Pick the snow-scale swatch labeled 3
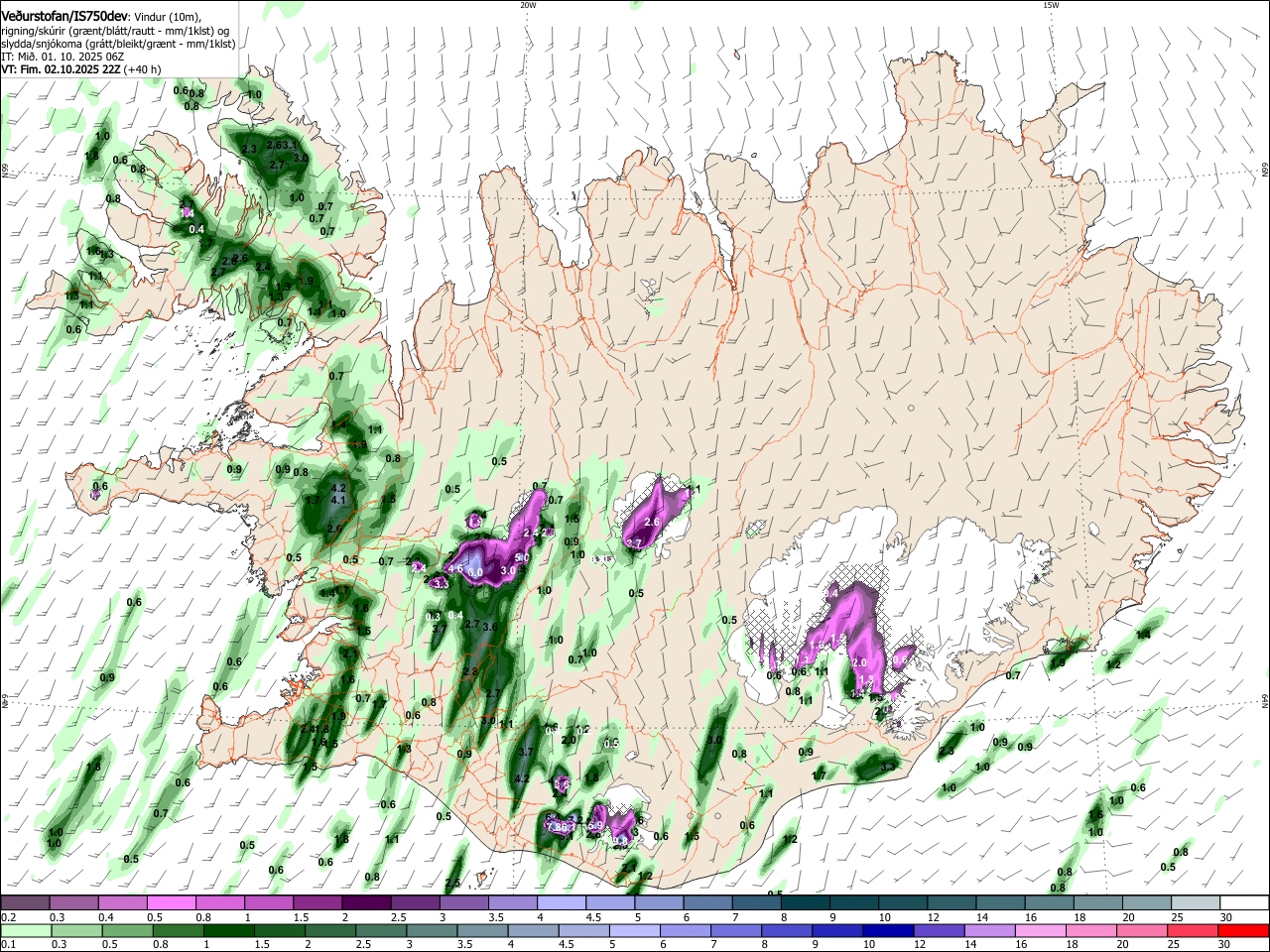The height and width of the screenshot is (952, 1270). click(x=462, y=902)
